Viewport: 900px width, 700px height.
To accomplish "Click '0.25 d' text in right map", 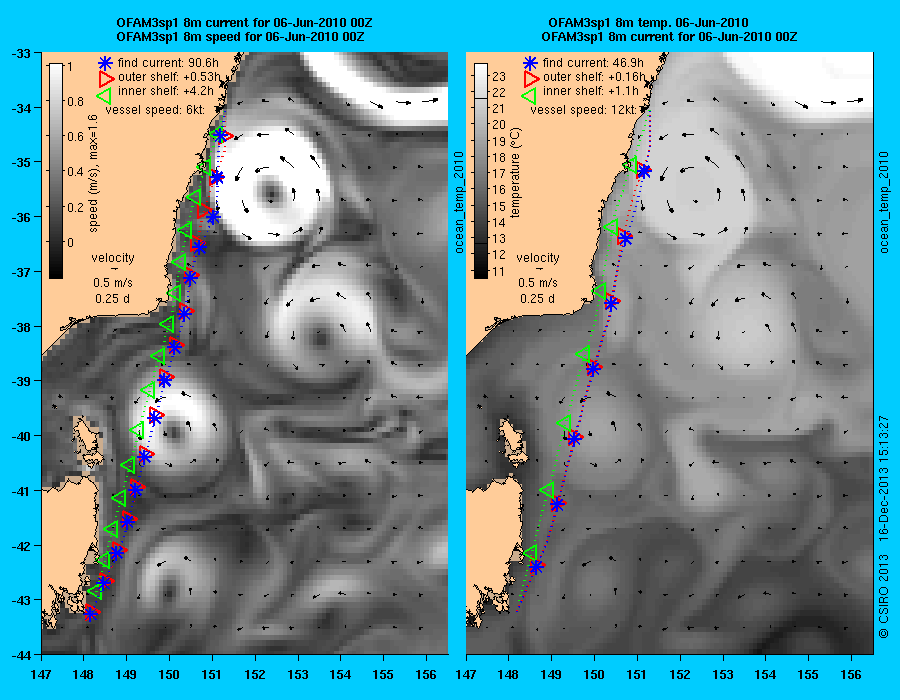I will point(537,299).
